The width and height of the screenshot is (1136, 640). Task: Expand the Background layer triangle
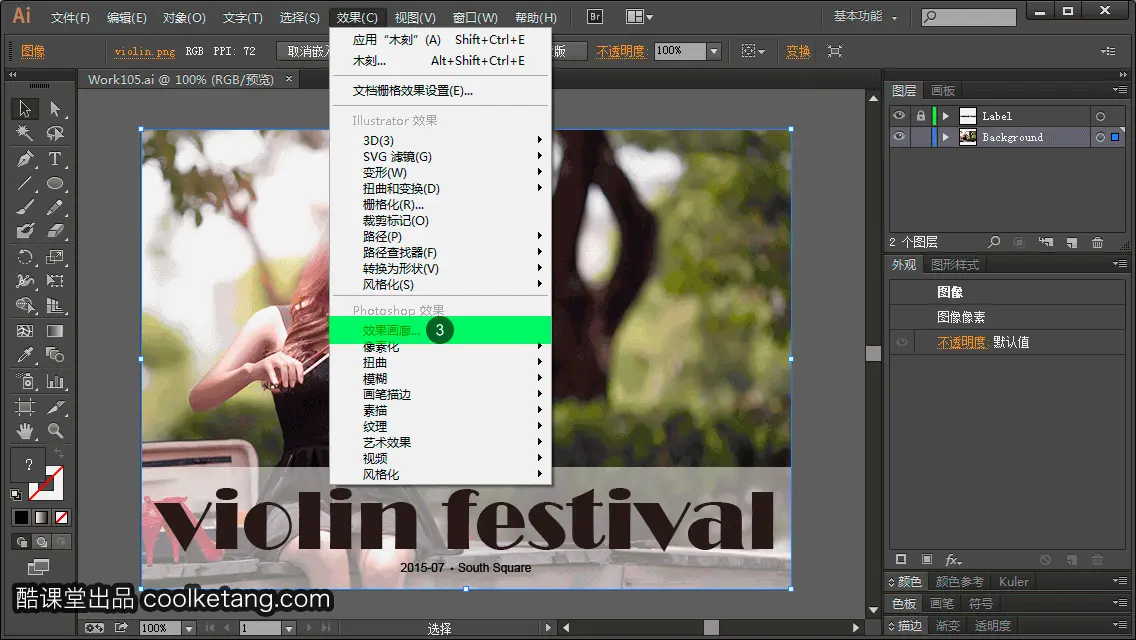tap(945, 137)
